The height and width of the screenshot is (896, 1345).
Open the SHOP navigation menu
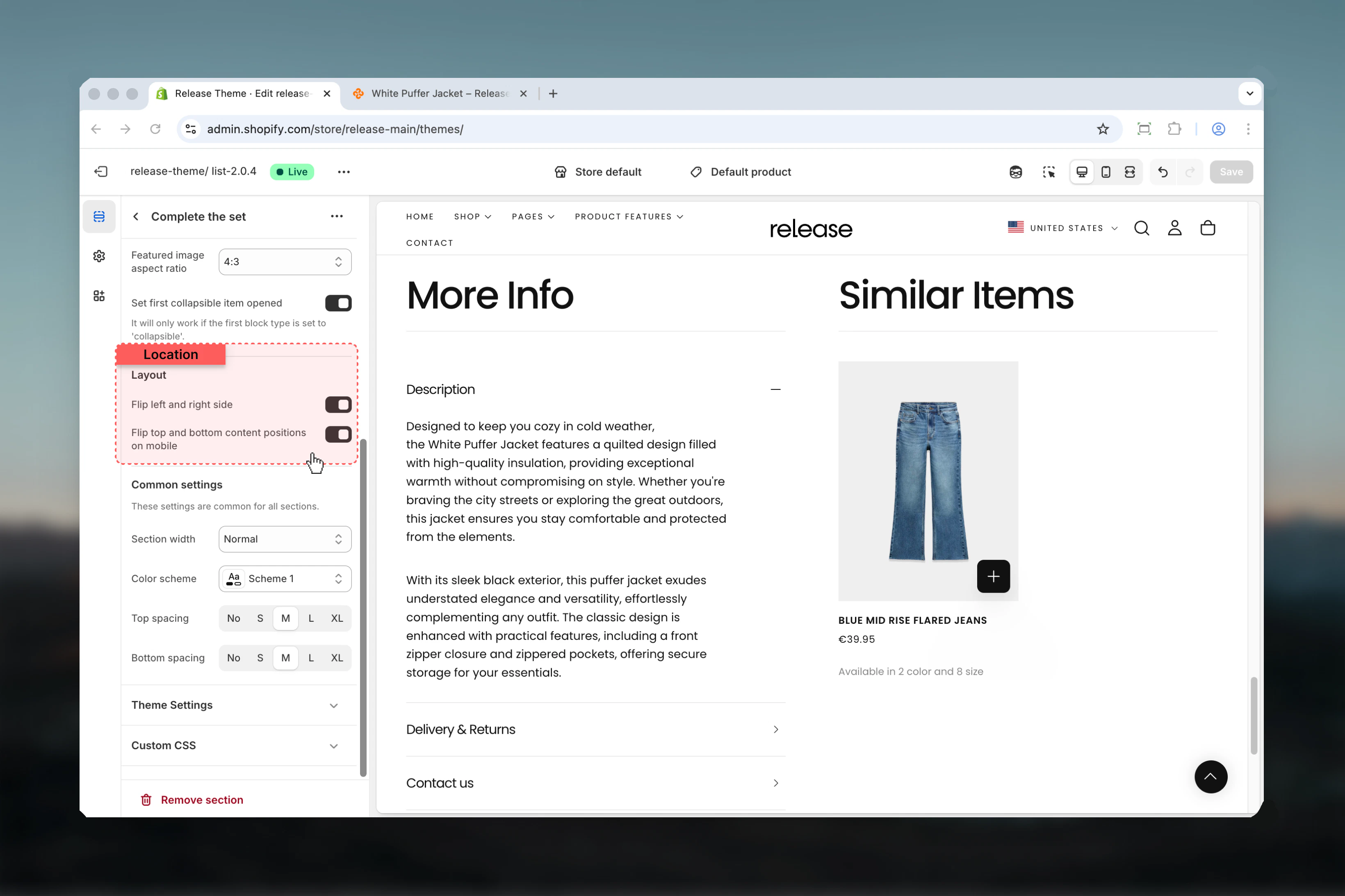point(472,216)
